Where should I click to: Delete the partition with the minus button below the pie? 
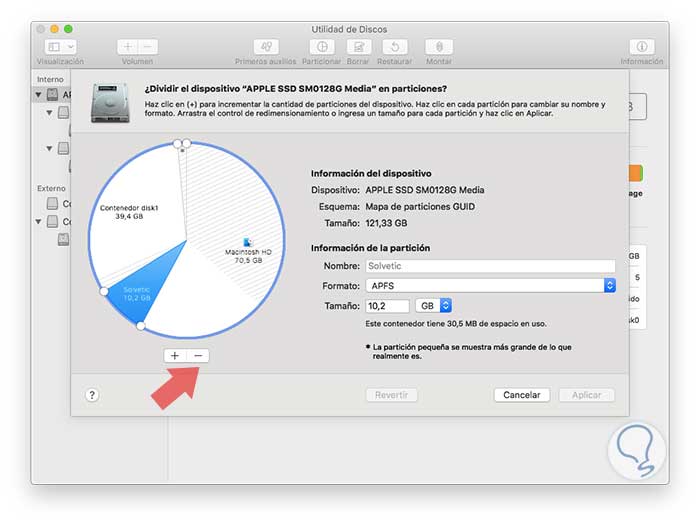click(x=198, y=356)
